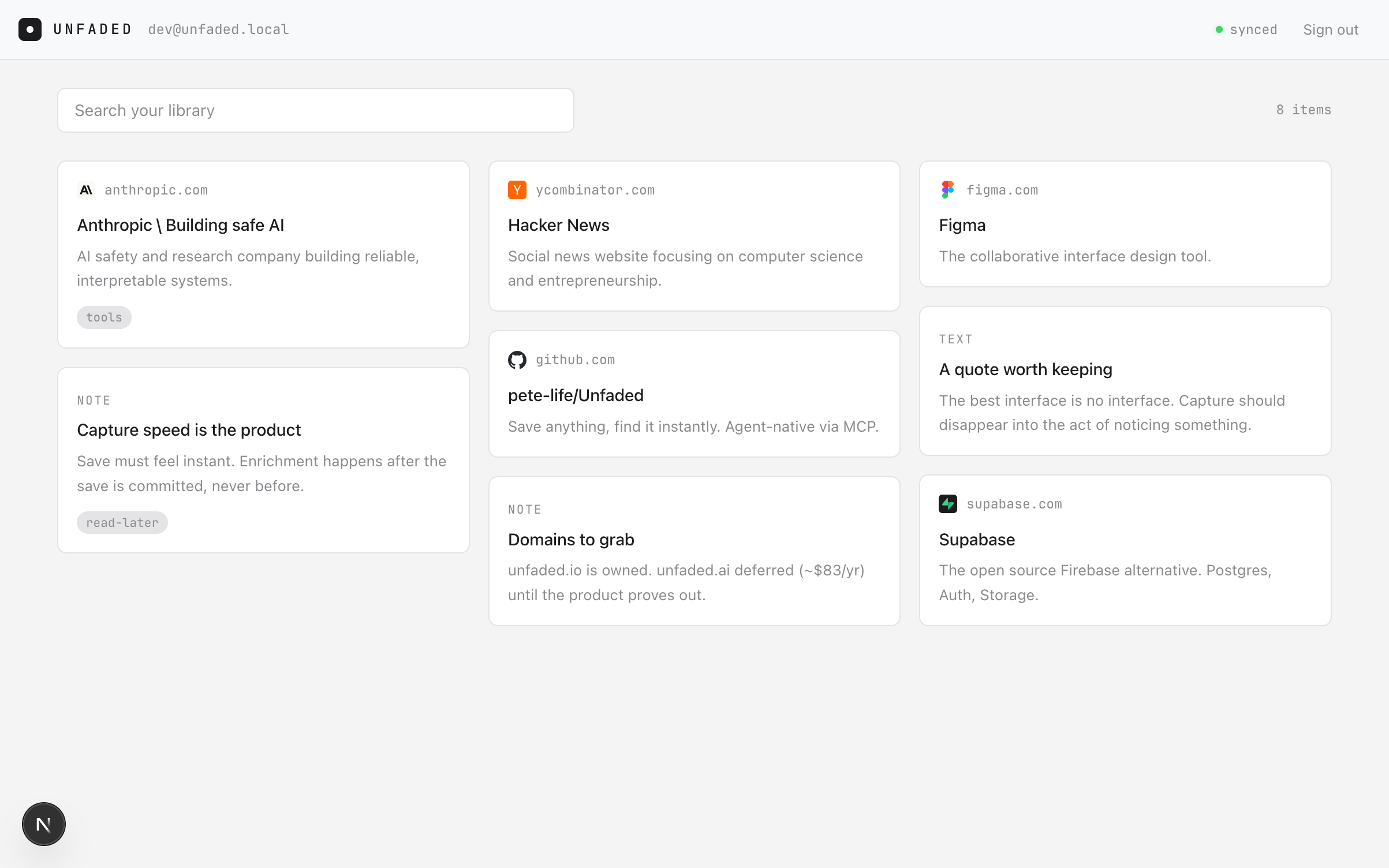Click the collaborative interface design tool description

[1075, 256]
